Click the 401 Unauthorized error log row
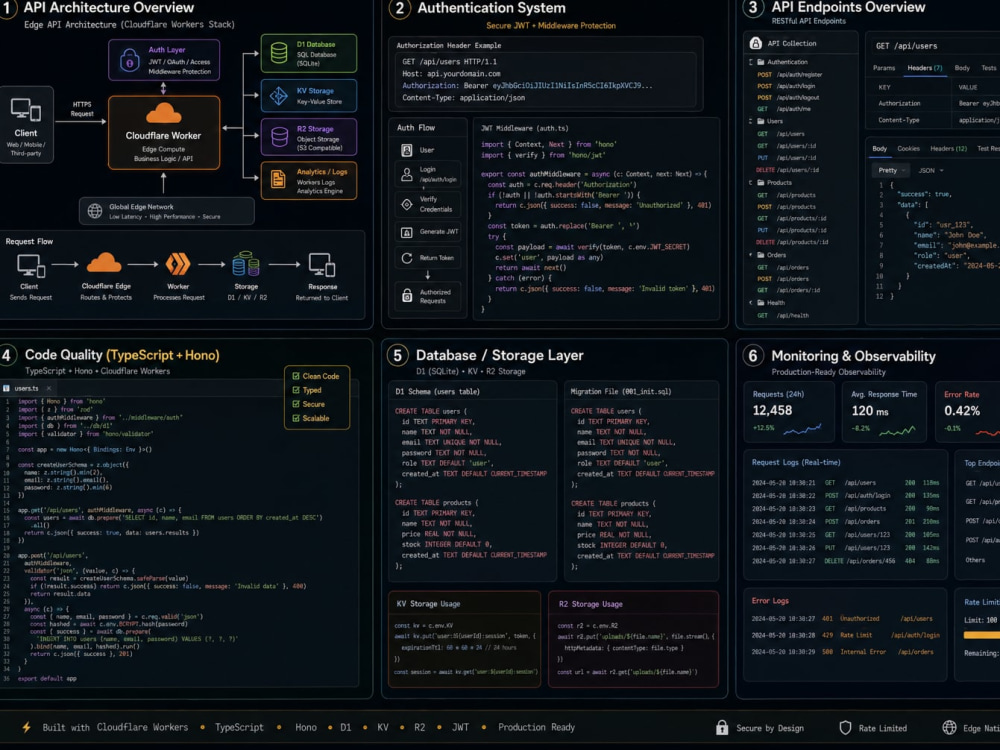This screenshot has width=1000, height=750. tap(842, 619)
